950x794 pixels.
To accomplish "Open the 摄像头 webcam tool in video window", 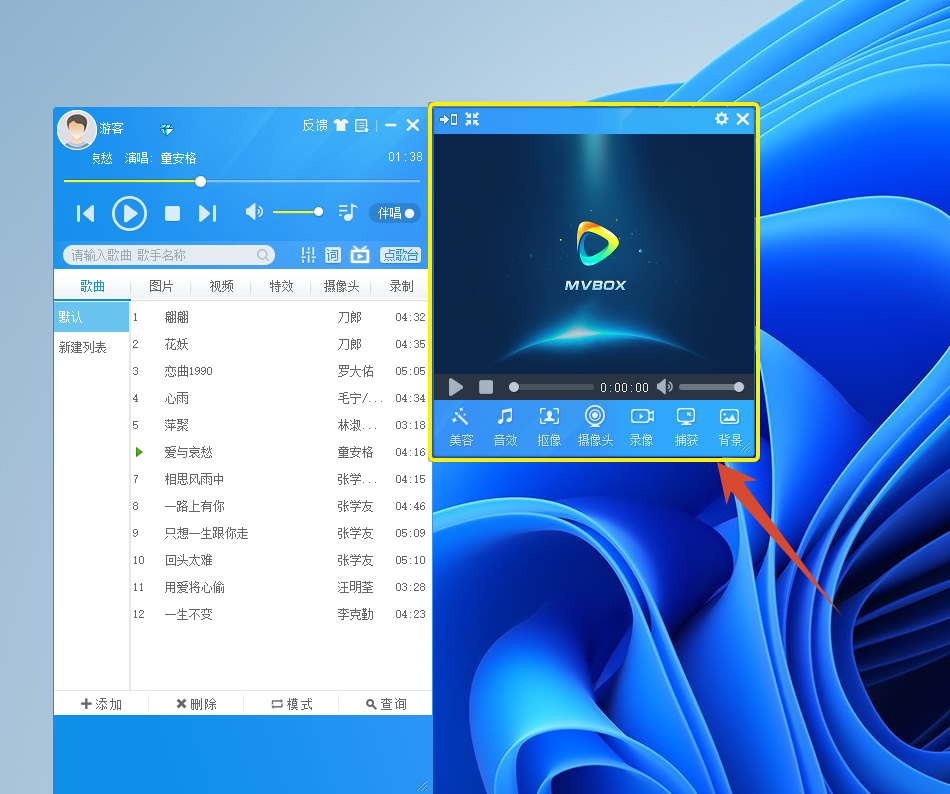I will (595, 427).
